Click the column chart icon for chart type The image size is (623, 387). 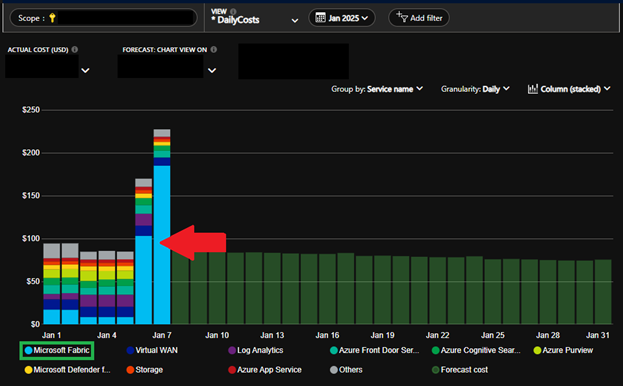point(532,89)
